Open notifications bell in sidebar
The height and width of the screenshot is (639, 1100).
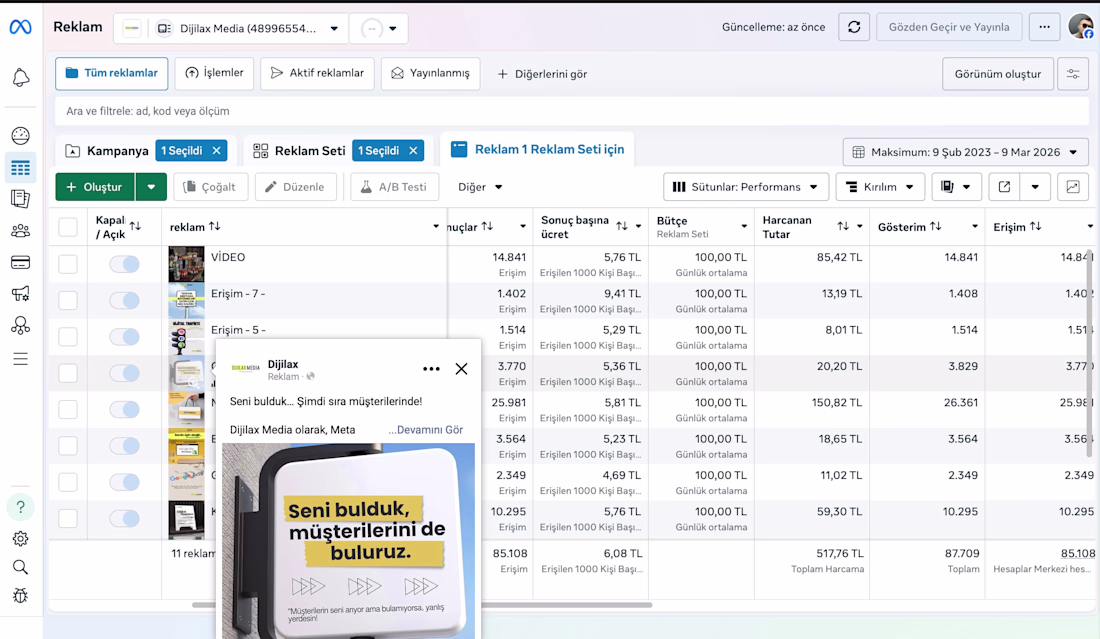20,77
